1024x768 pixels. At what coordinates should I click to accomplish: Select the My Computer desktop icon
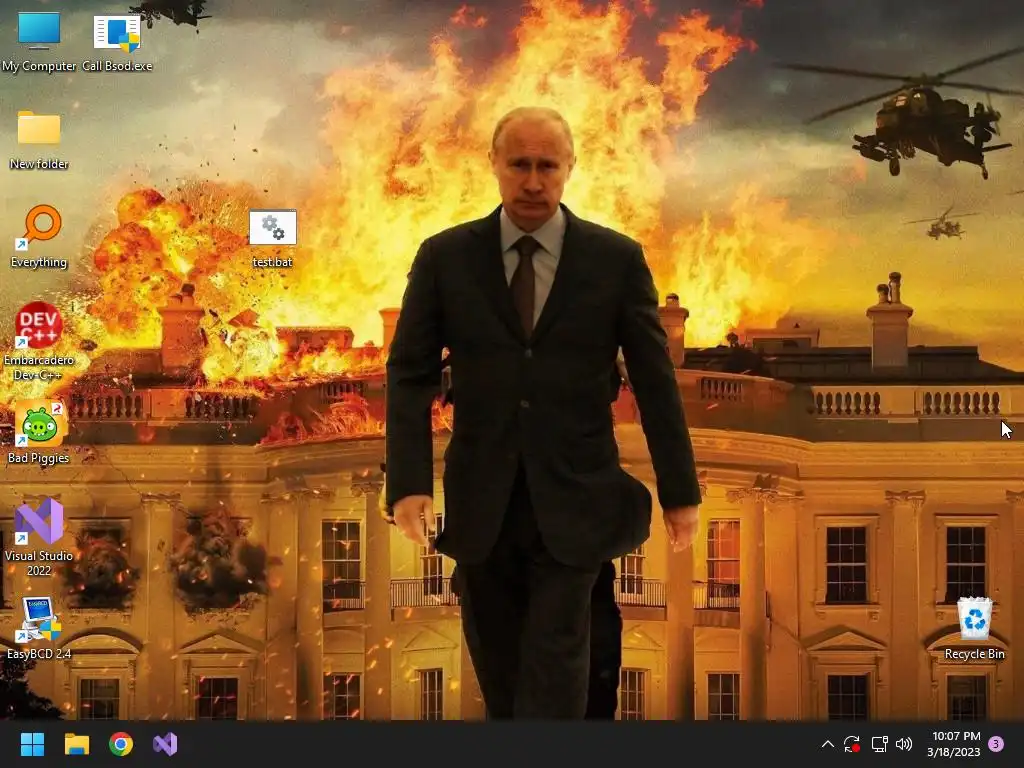(39, 42)
